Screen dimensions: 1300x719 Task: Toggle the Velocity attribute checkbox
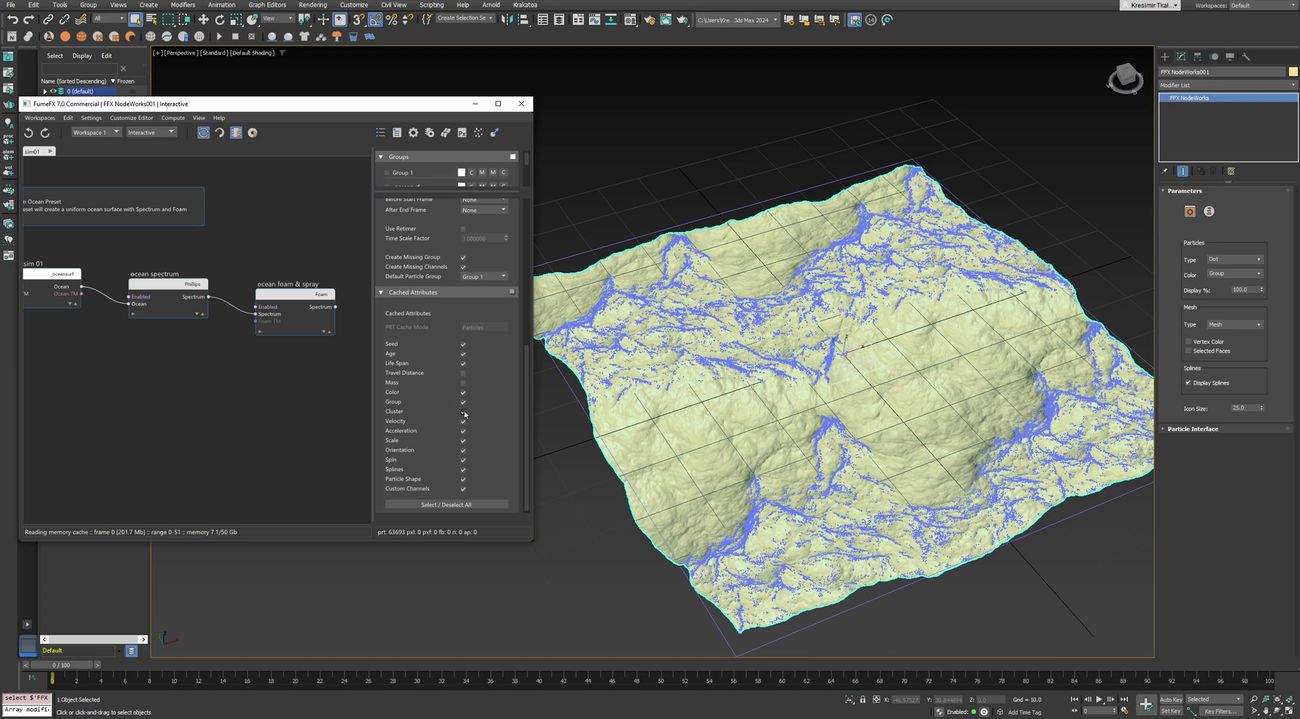[463, 421]
